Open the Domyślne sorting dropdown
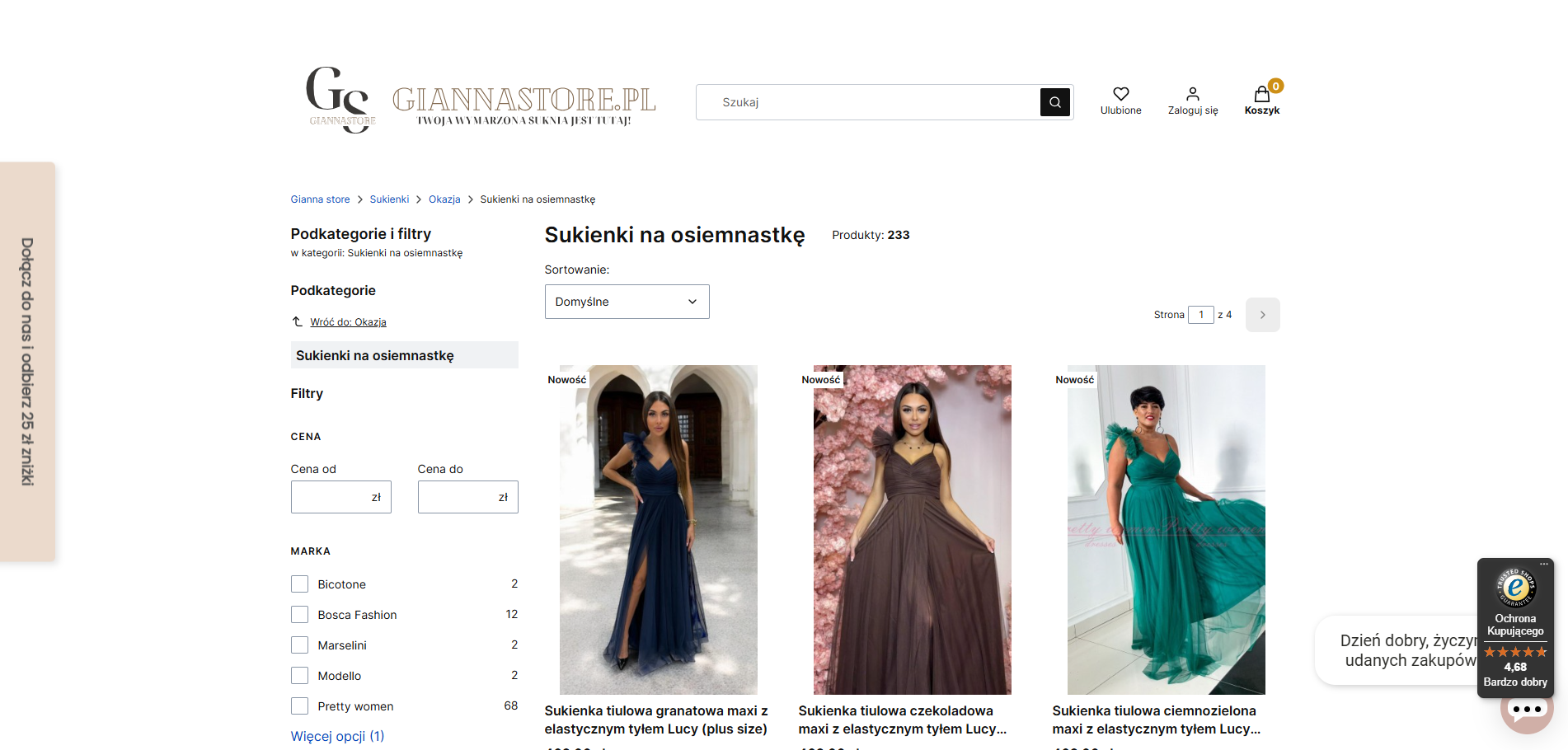The image size is (1568, 750). pos(627,302)
